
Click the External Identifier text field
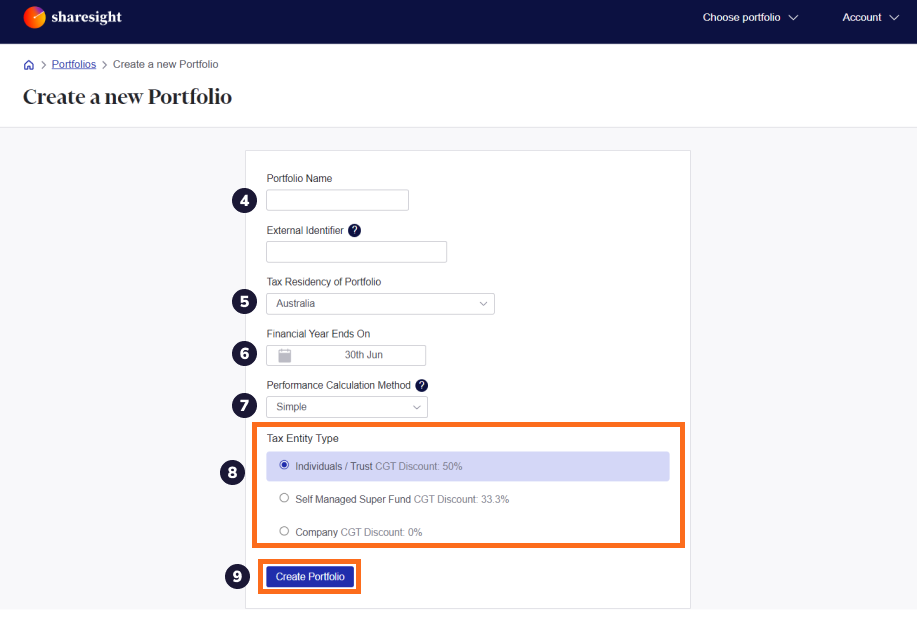pyautogui.click(x=356, y=251)
